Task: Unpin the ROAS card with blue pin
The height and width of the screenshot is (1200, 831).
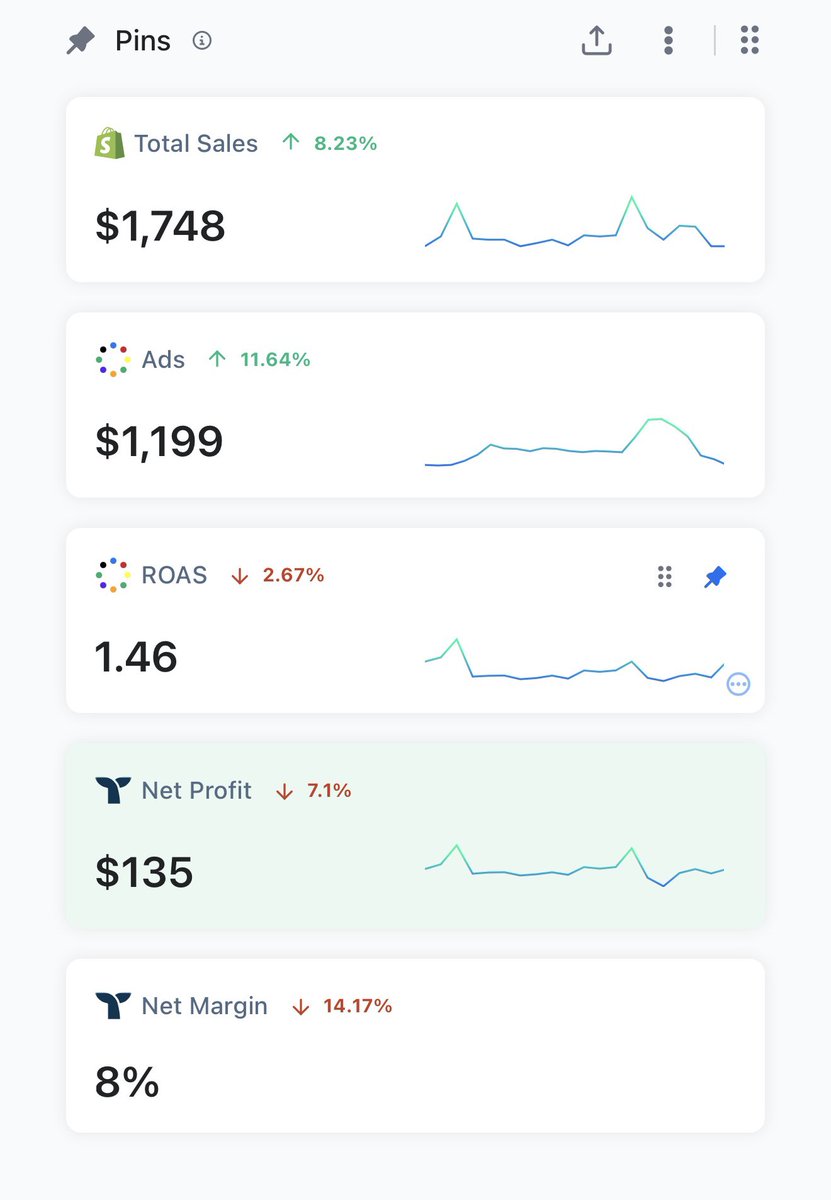Action: click(716, 577)
